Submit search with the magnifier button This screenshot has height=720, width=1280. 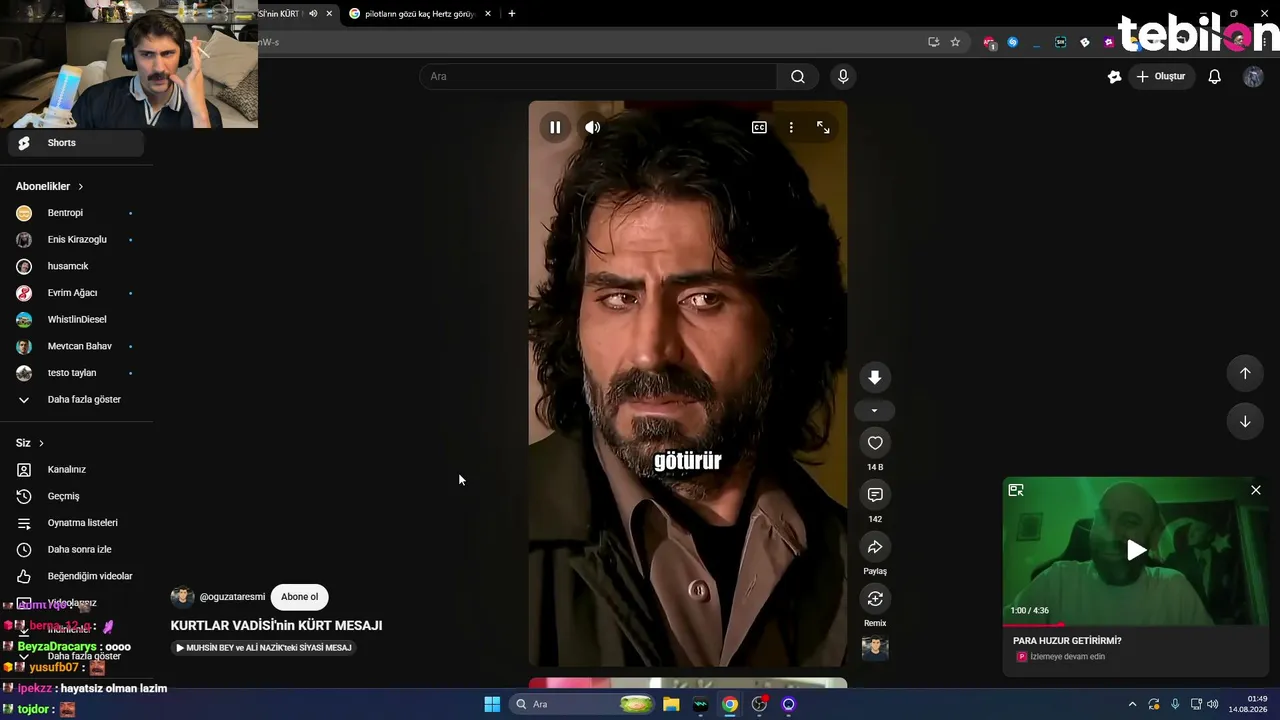pyautogui.click(x=798, y=76)
